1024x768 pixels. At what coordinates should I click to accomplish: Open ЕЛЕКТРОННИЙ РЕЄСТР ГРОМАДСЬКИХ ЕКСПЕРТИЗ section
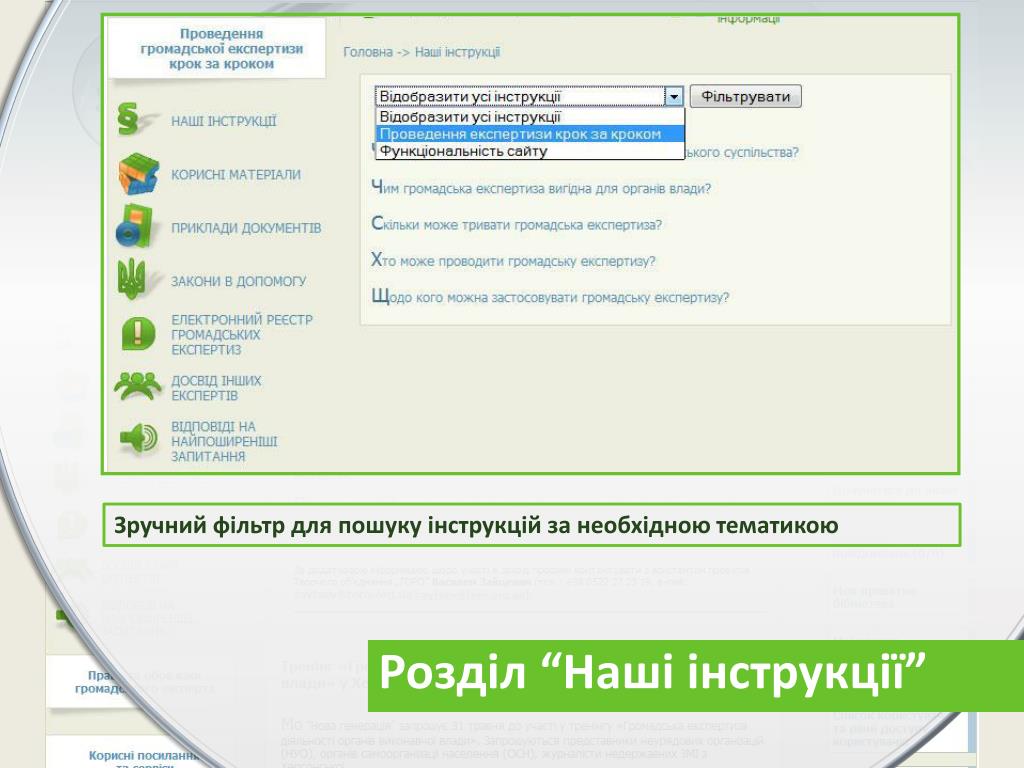pos(242,334)
